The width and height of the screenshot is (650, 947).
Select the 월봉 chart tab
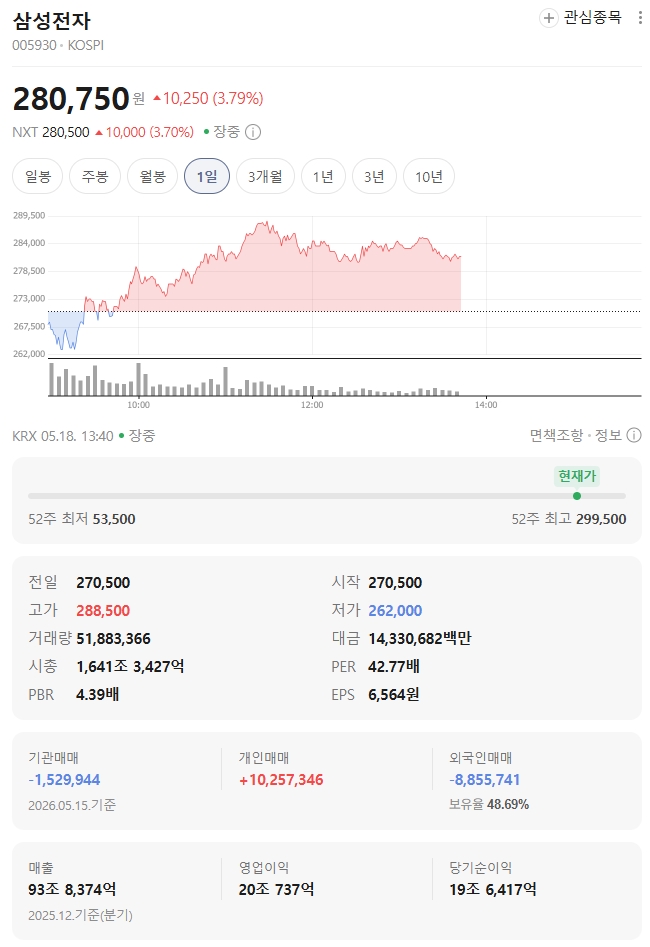coord(152,176)
